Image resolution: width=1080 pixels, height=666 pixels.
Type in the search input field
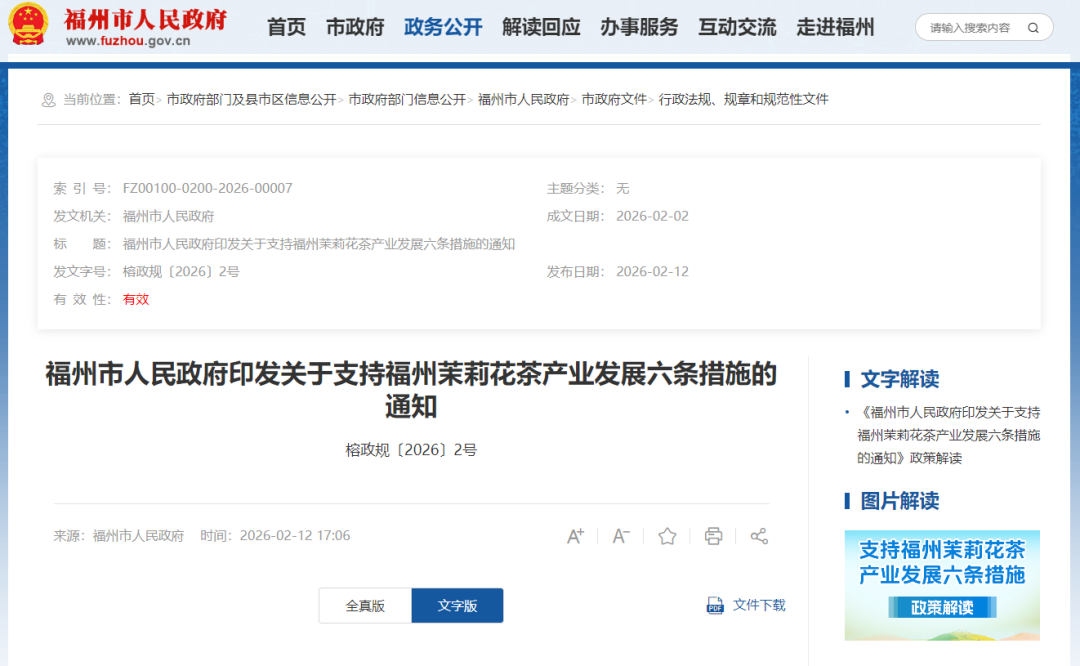(970, 28)
